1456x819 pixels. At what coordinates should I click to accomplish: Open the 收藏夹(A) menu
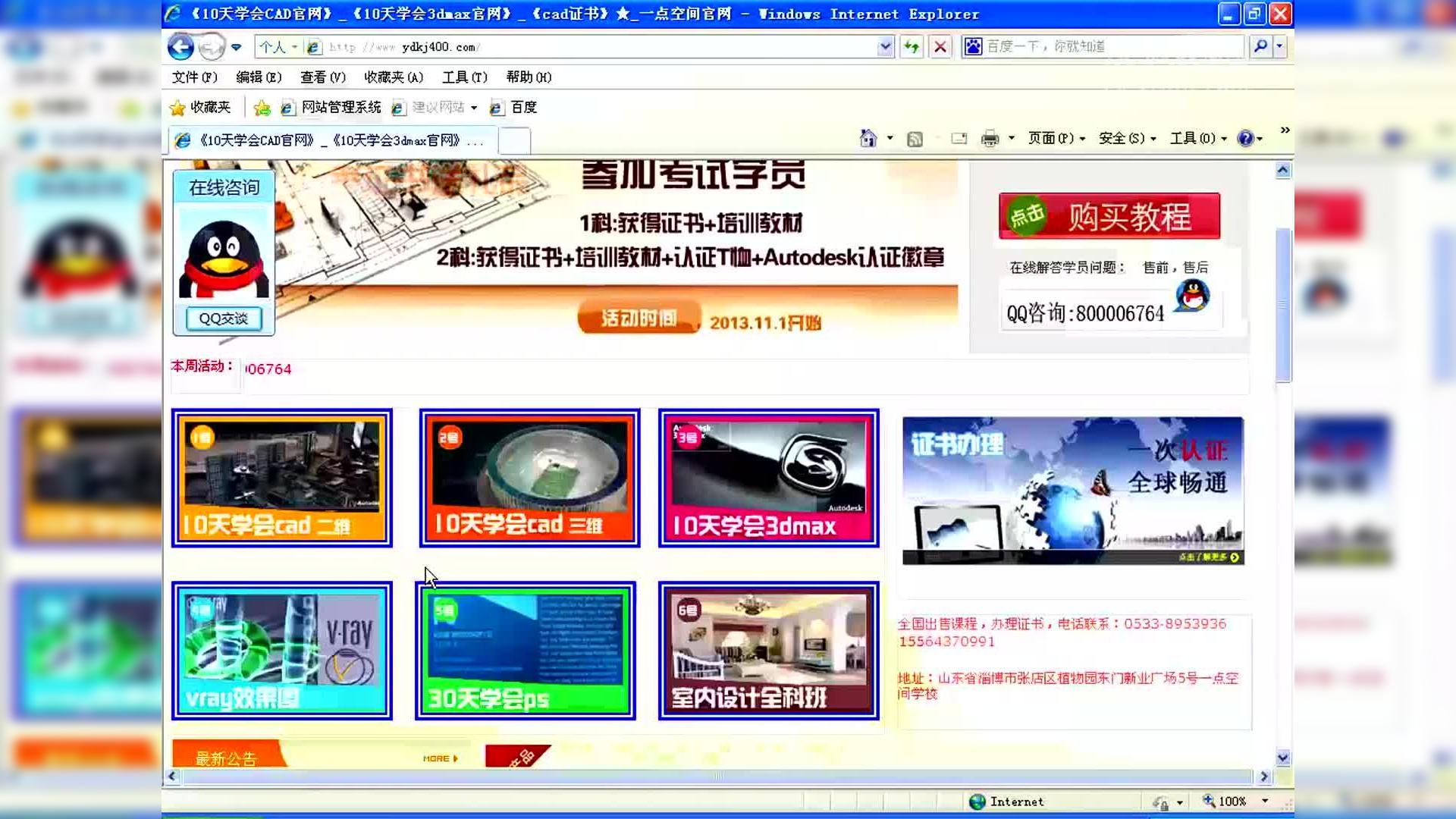pyautogui.click(x=393, y=77)
